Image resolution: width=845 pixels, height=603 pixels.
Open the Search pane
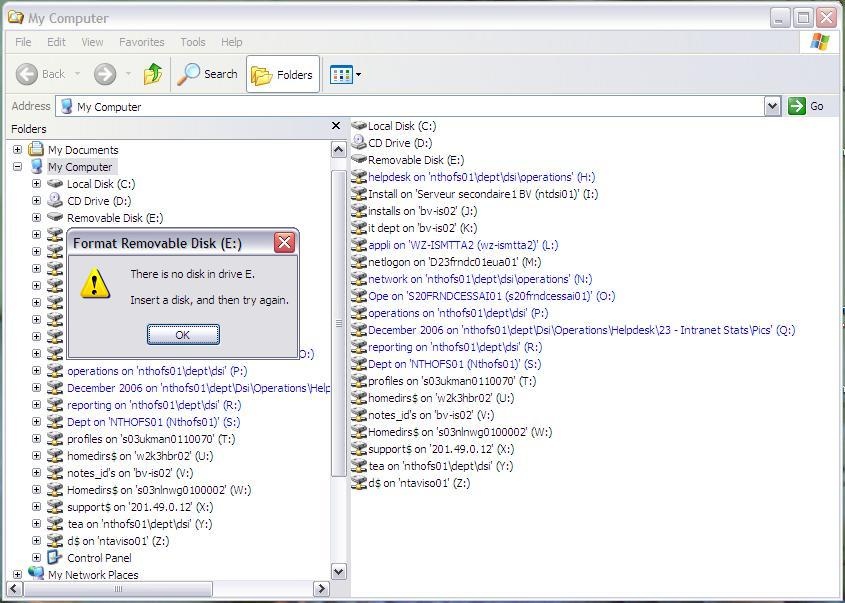[x=207, y=73]
